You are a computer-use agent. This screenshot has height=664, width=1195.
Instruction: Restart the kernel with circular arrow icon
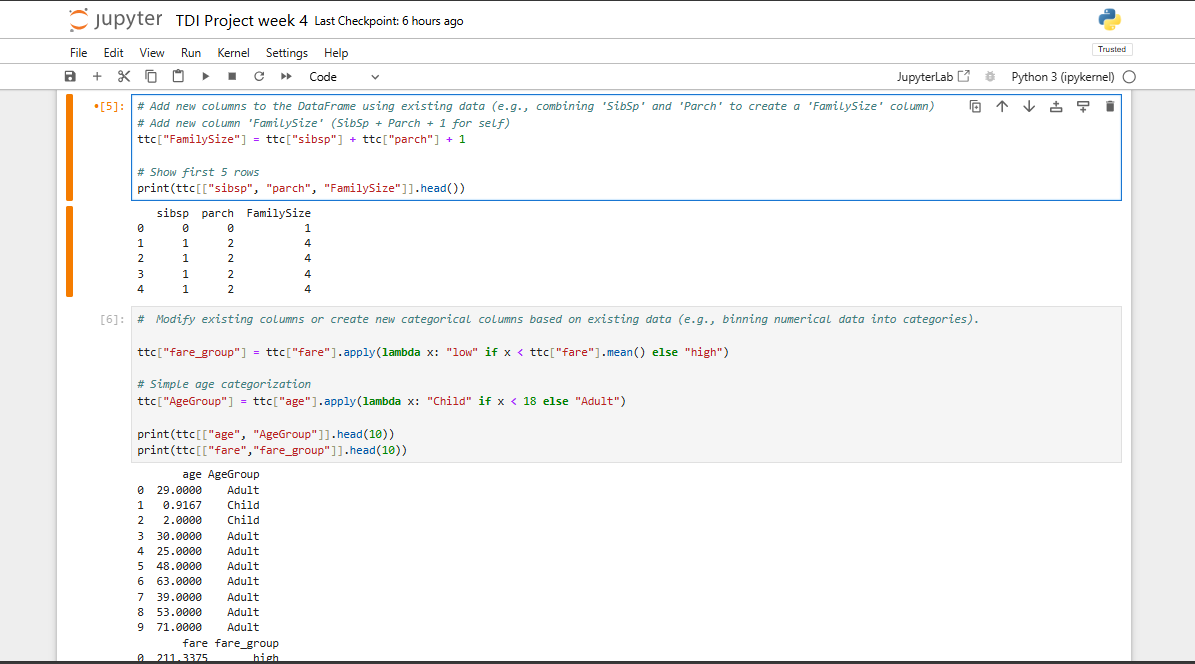tap(259, 76)
